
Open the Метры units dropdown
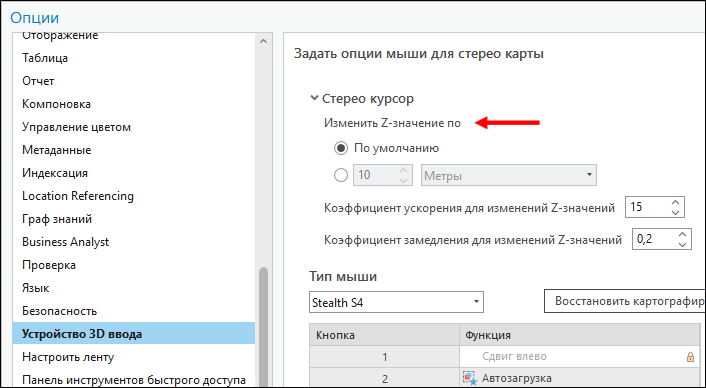tap(509, 175)
